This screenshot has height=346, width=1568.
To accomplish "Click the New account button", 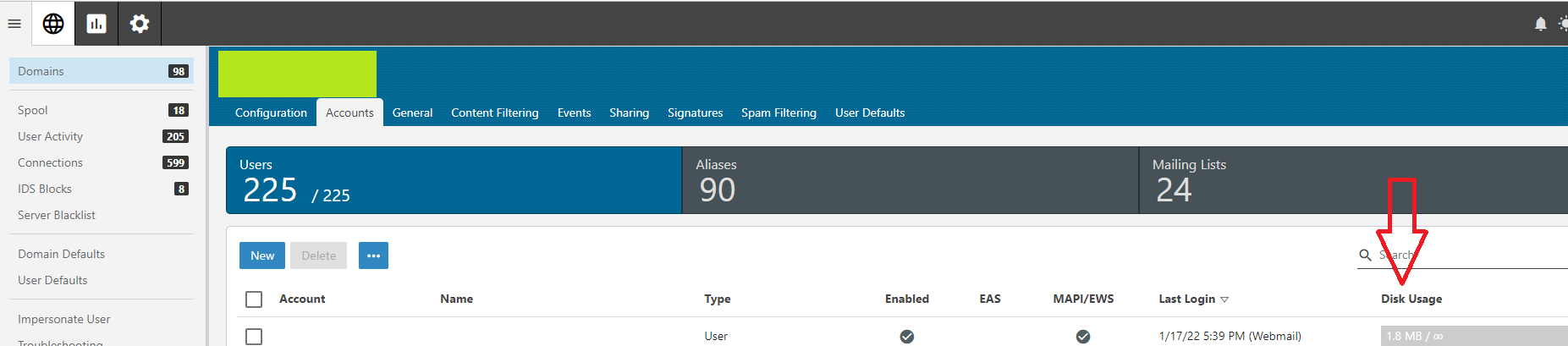I will tap(262, 255).
